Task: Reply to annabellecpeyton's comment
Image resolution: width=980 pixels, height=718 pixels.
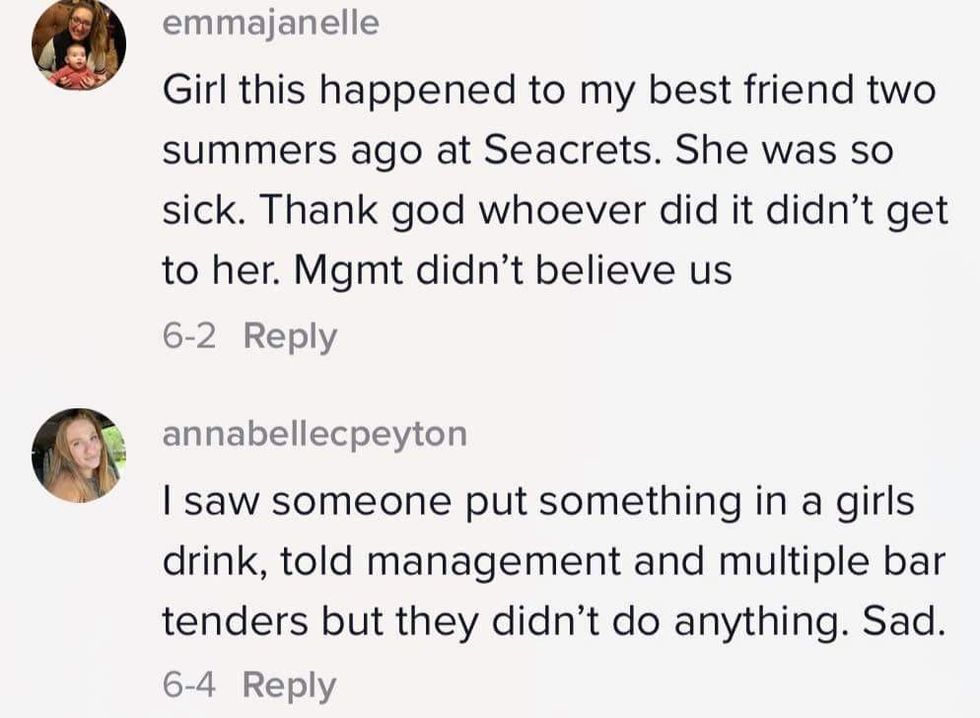Action: point(290,685)
